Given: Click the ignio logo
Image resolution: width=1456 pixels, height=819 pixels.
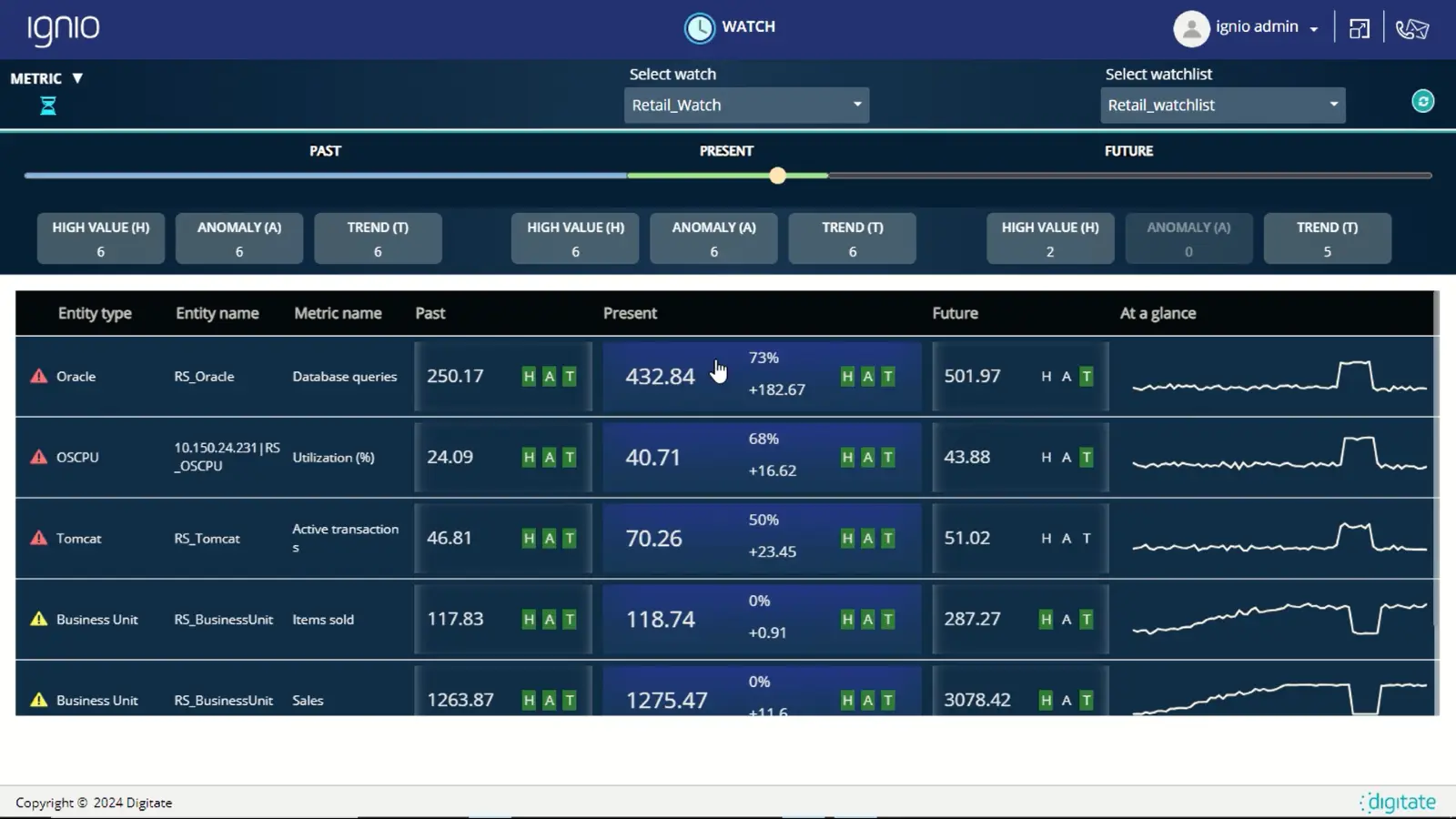Looking at the screenshot, I should click(63, 29).
